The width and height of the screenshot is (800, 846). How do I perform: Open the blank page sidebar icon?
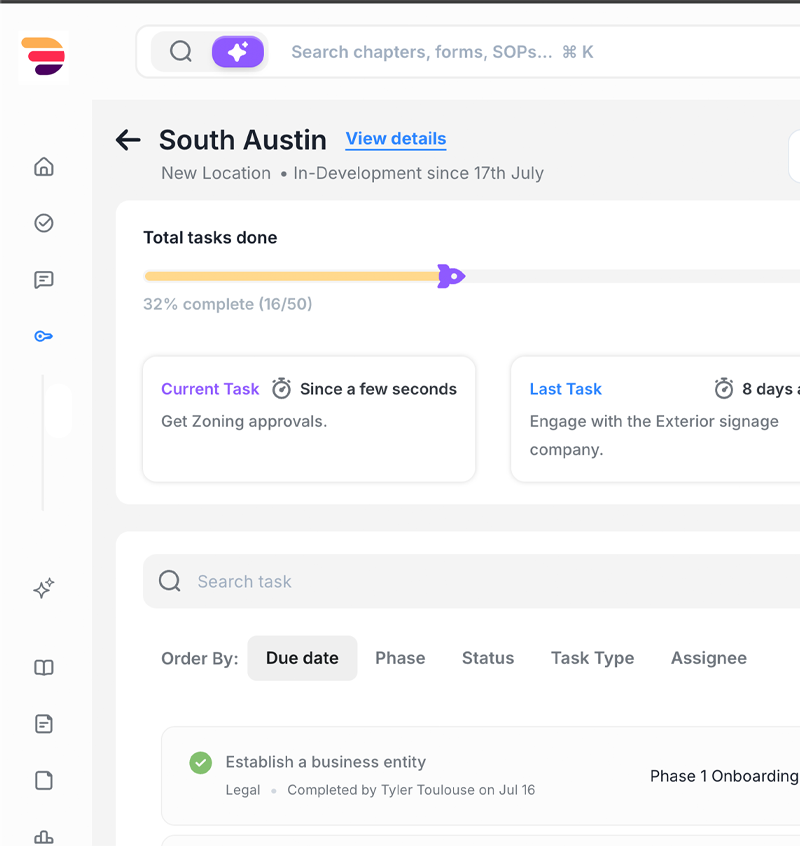[44, 781]
